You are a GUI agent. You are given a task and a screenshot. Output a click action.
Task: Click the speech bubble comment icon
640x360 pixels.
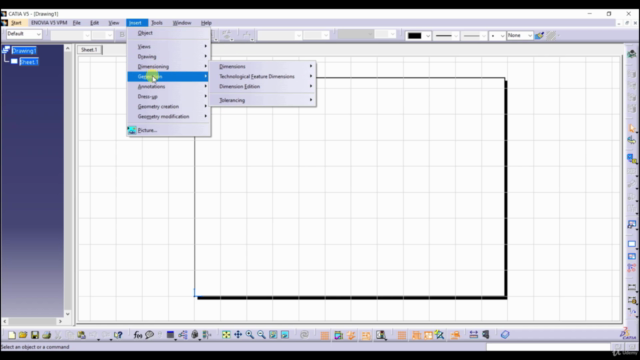149,335
